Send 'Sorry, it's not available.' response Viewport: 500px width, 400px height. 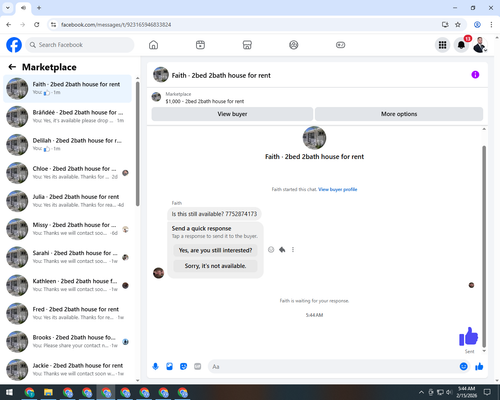(215, 266)
